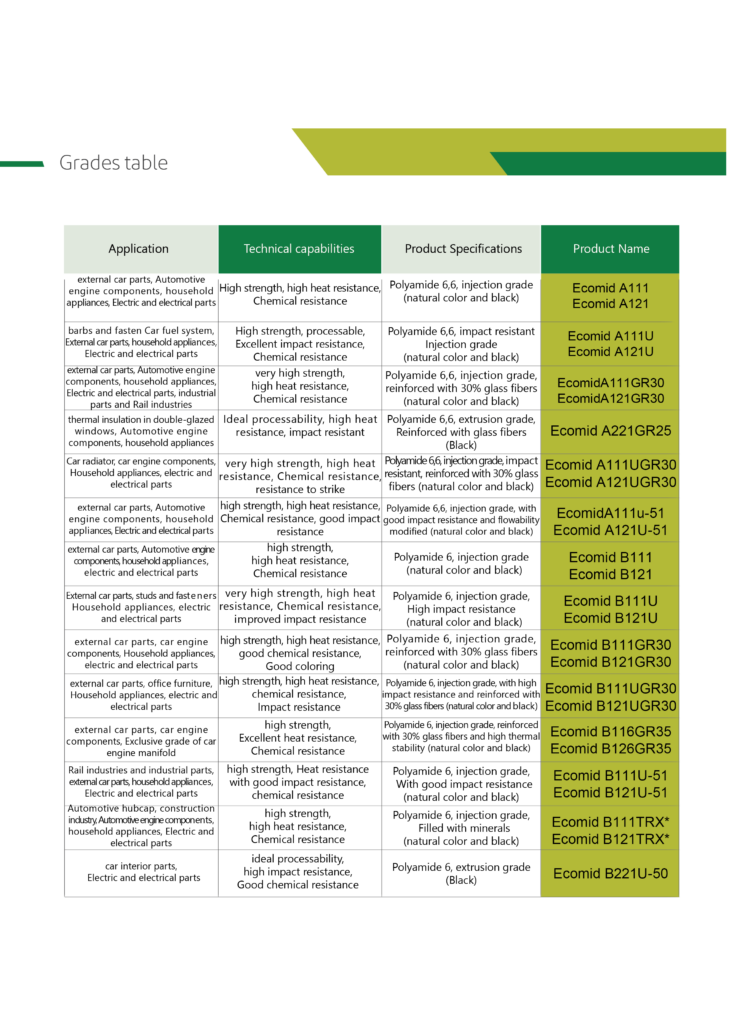Click the Ecomid B221U-50 cell
729x1024 pixels.
coord(610,874)
